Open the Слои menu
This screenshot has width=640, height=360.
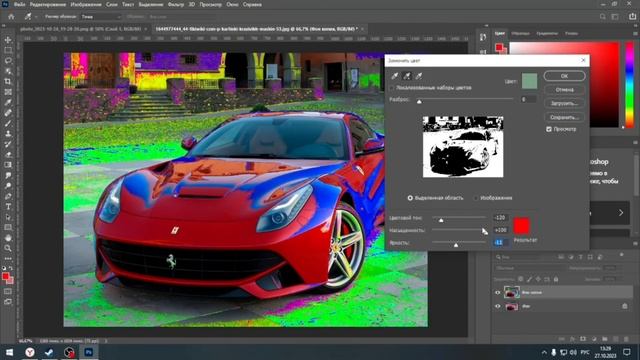111,4
